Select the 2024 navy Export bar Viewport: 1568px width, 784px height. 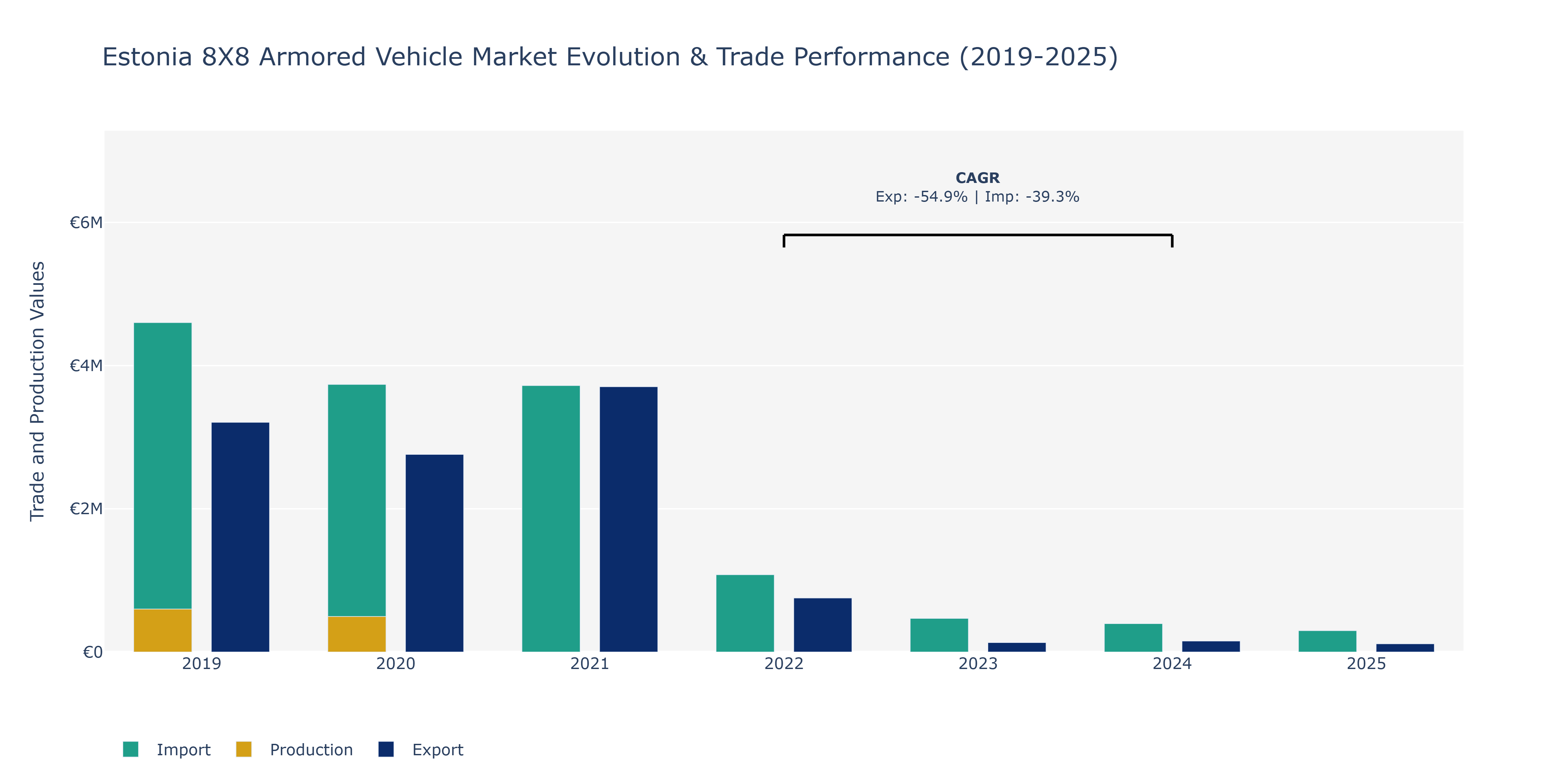[1211, 646]
